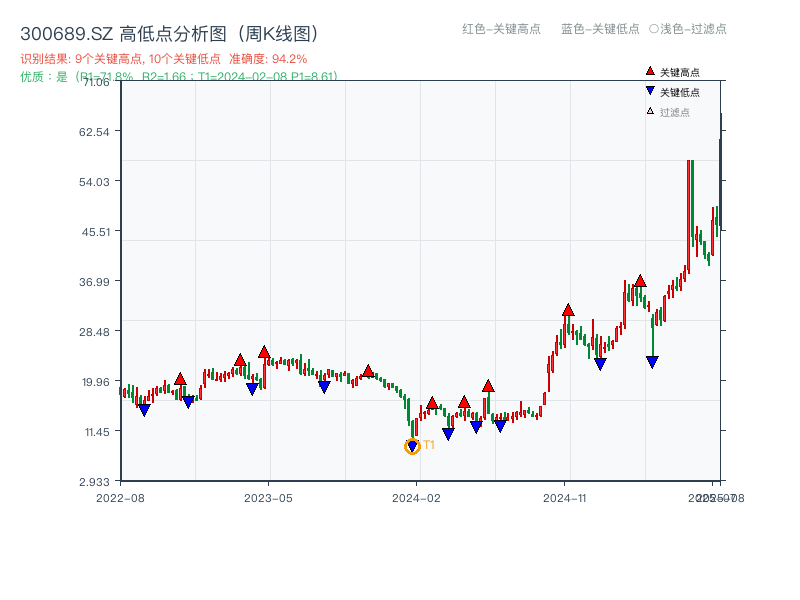Click the red 识别结果 summary line
This screenshot has width=800, height=600.
(163, 59)
